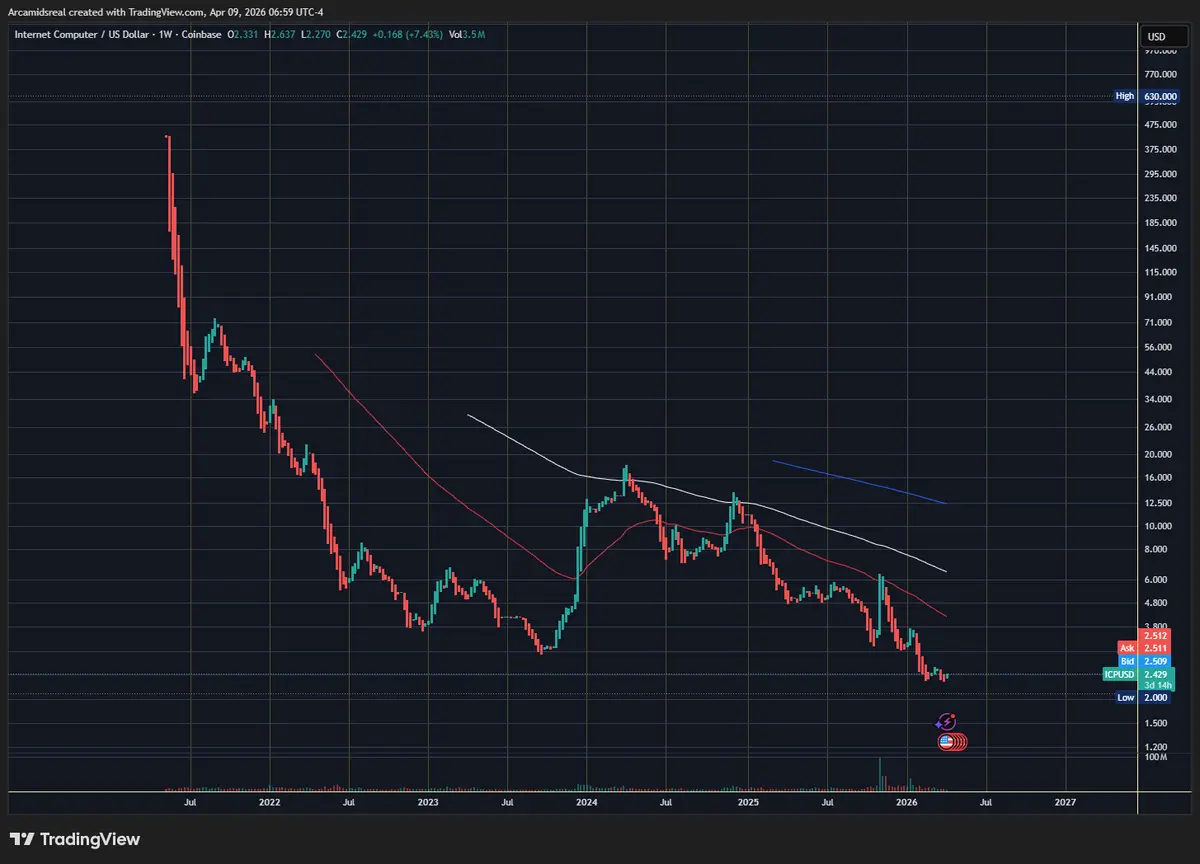Click Coinbase in the chart legend
Viewport: 1200px width, 864px height.
199,34
